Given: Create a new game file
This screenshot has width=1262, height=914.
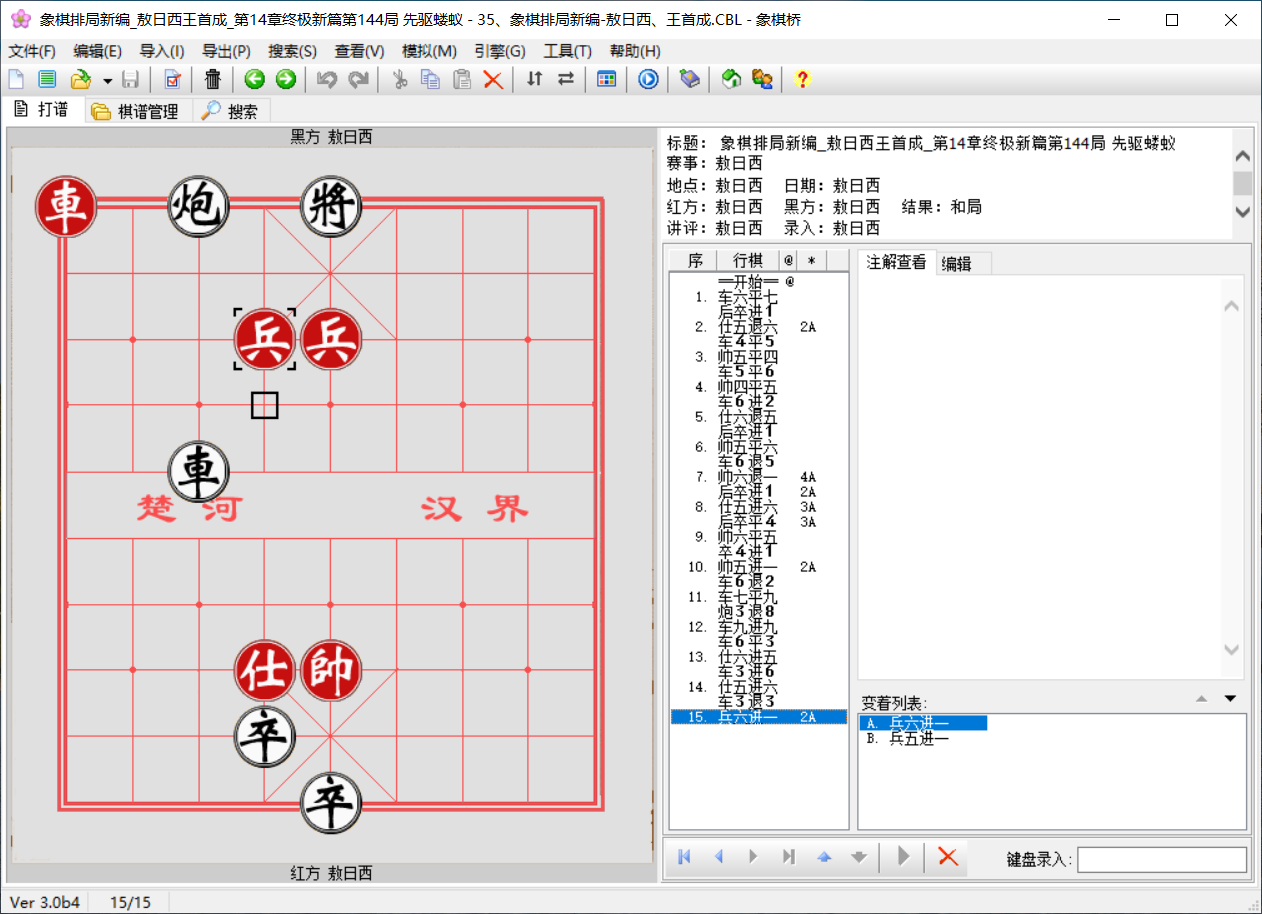Looking at the screenshot, I should pyautogui.click(x=15, y=80).
